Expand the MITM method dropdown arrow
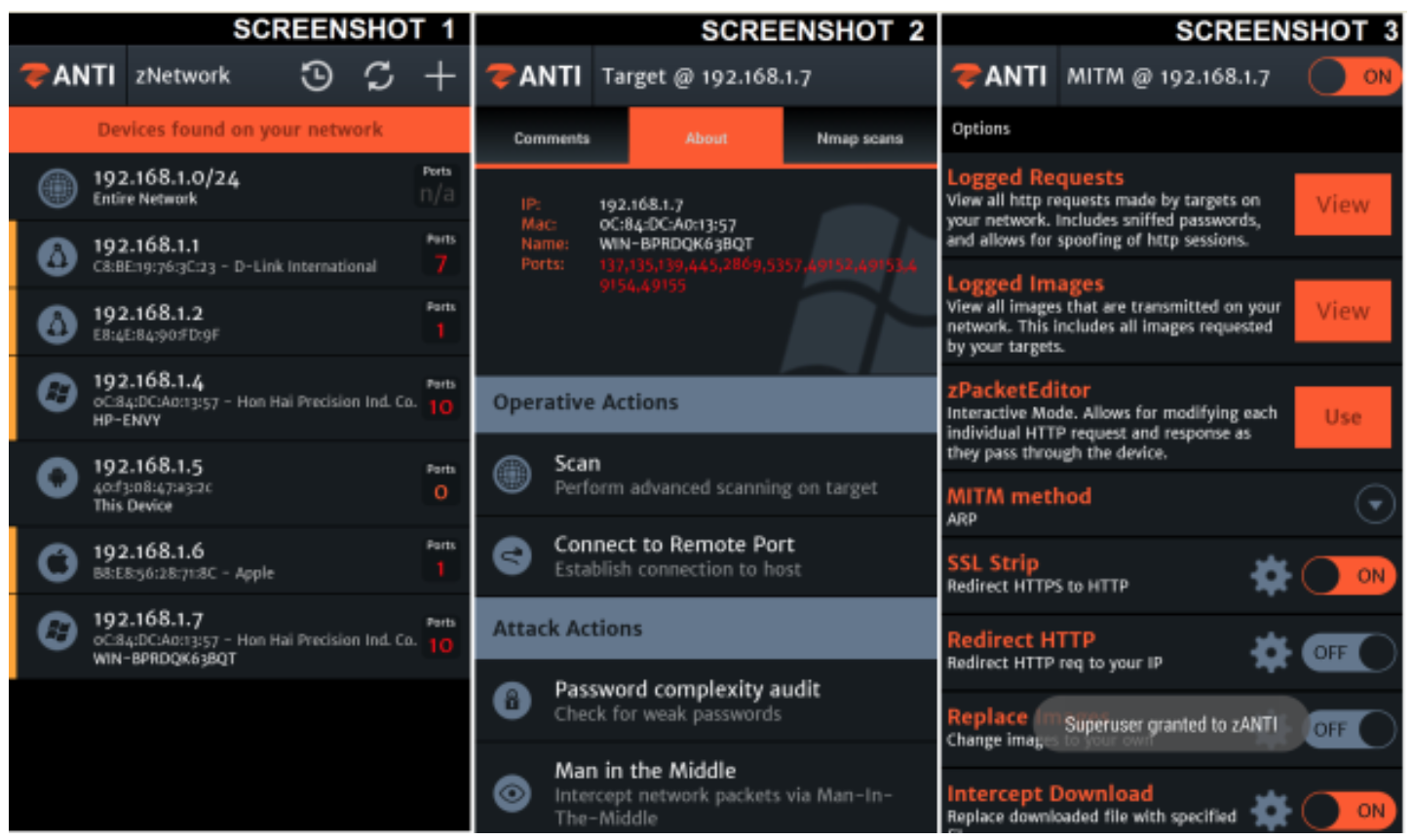Screen dimensions: 1413x840 (x=1374, y=505)
